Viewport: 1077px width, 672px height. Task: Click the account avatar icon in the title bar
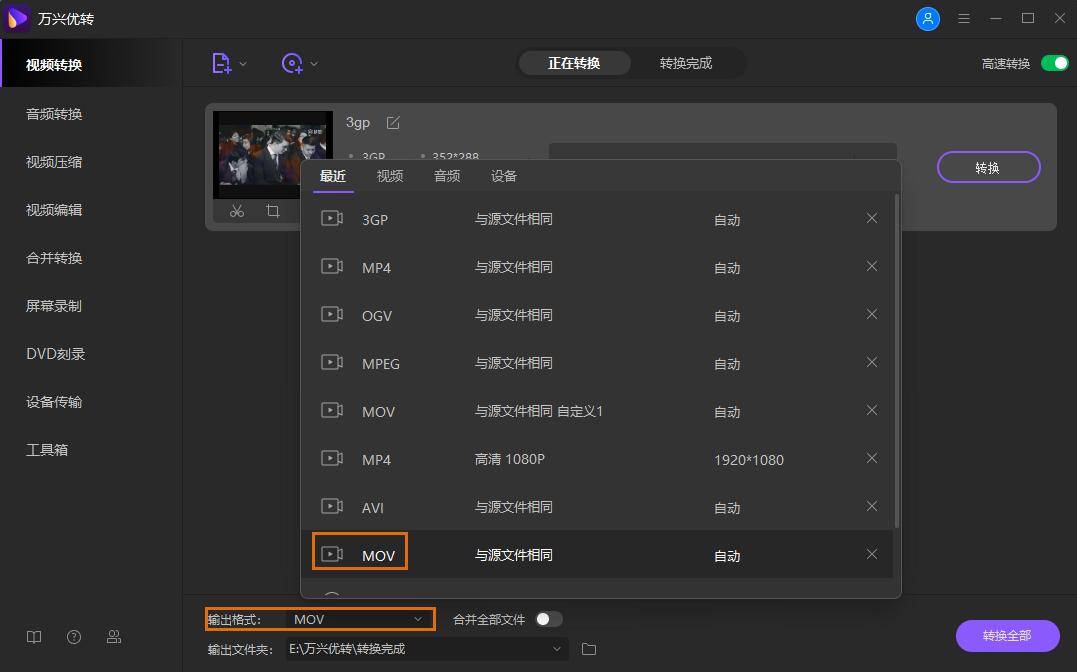click(928, 18)
